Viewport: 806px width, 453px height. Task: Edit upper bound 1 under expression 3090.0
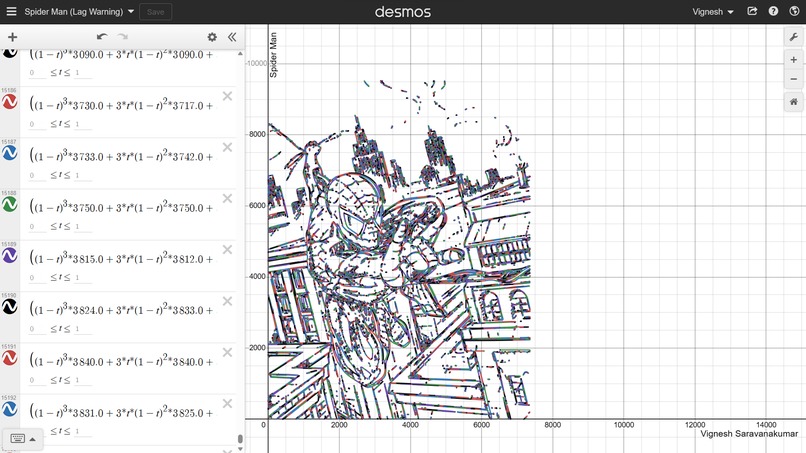[x=83, y=73]
